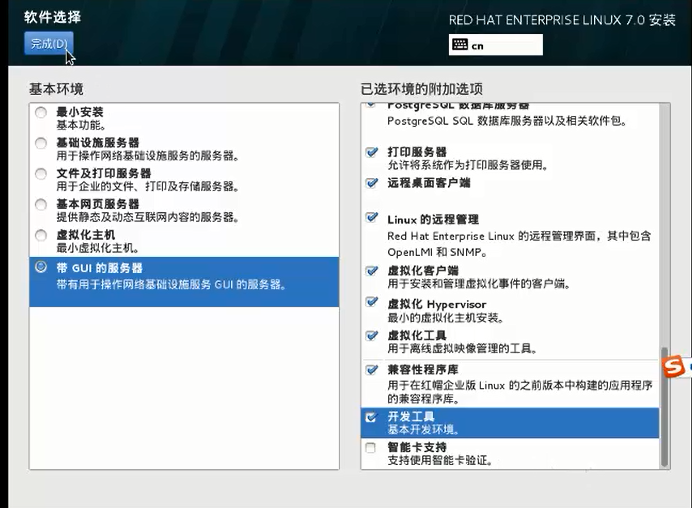The image size is (692, 508).
Task: Click the 基础设施服务器 label text
Action: (98, 143)
